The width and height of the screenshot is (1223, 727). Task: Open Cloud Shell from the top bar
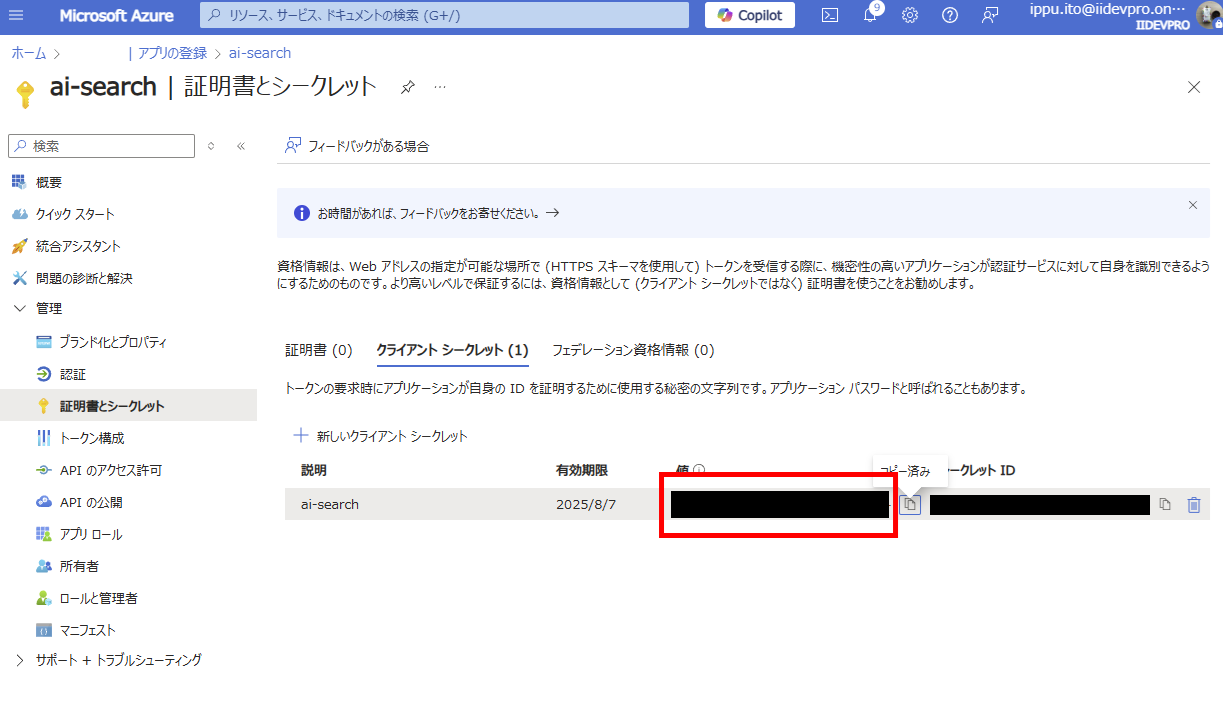(830, 15)
